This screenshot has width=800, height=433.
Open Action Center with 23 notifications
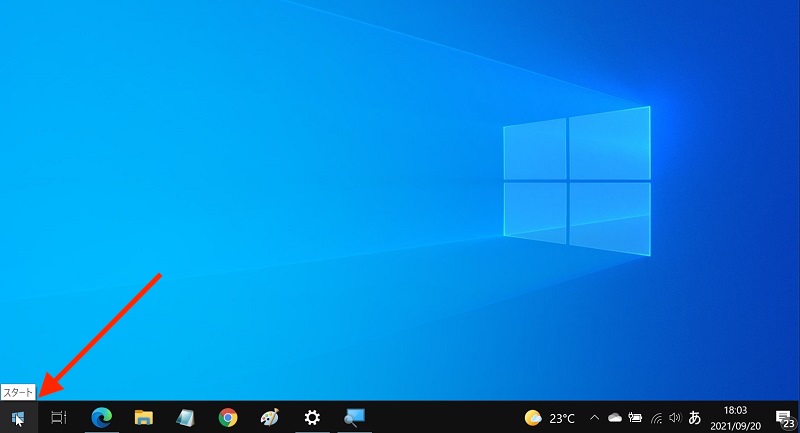click(783, 417)
